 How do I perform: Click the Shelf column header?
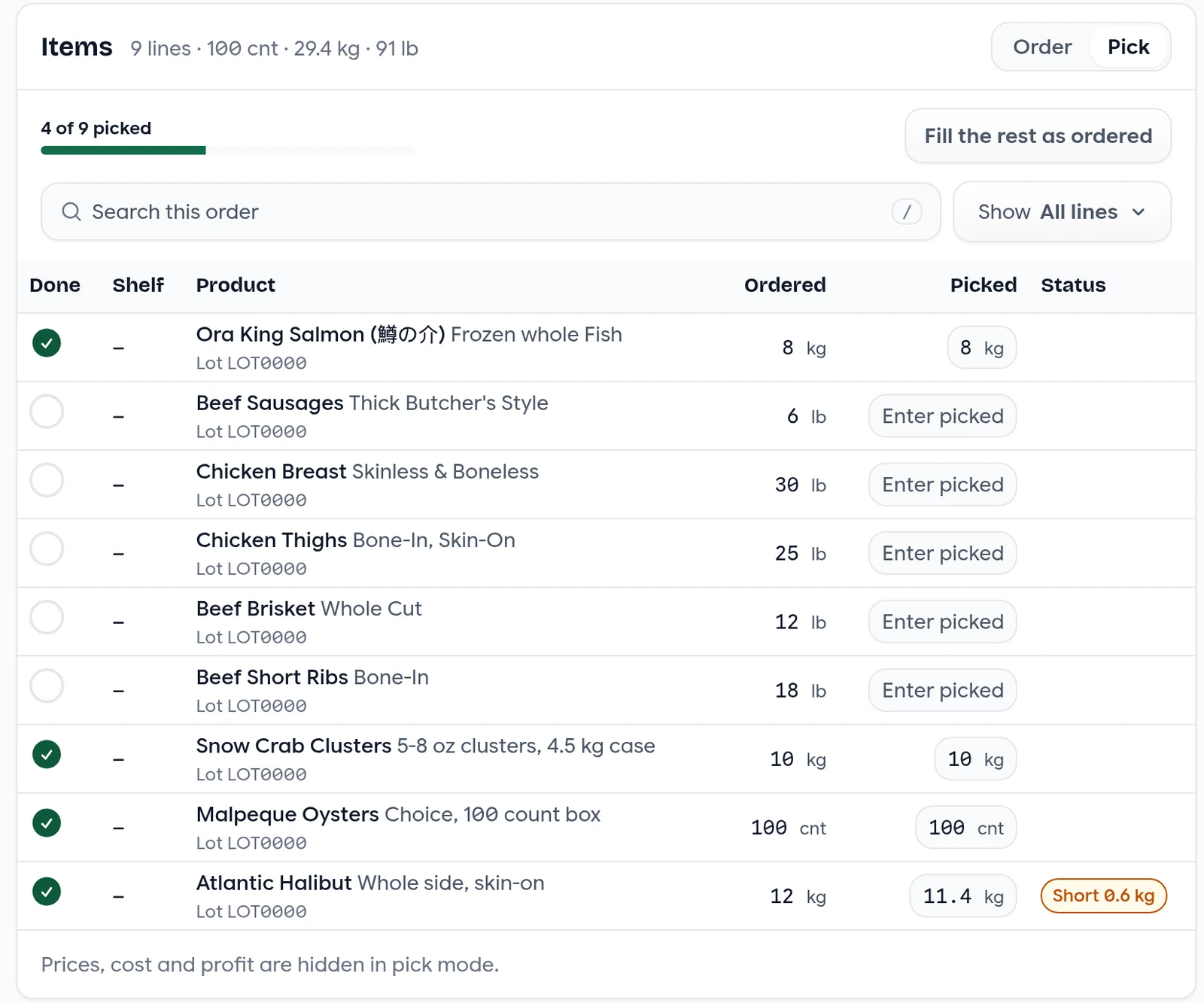pos(138,285)
